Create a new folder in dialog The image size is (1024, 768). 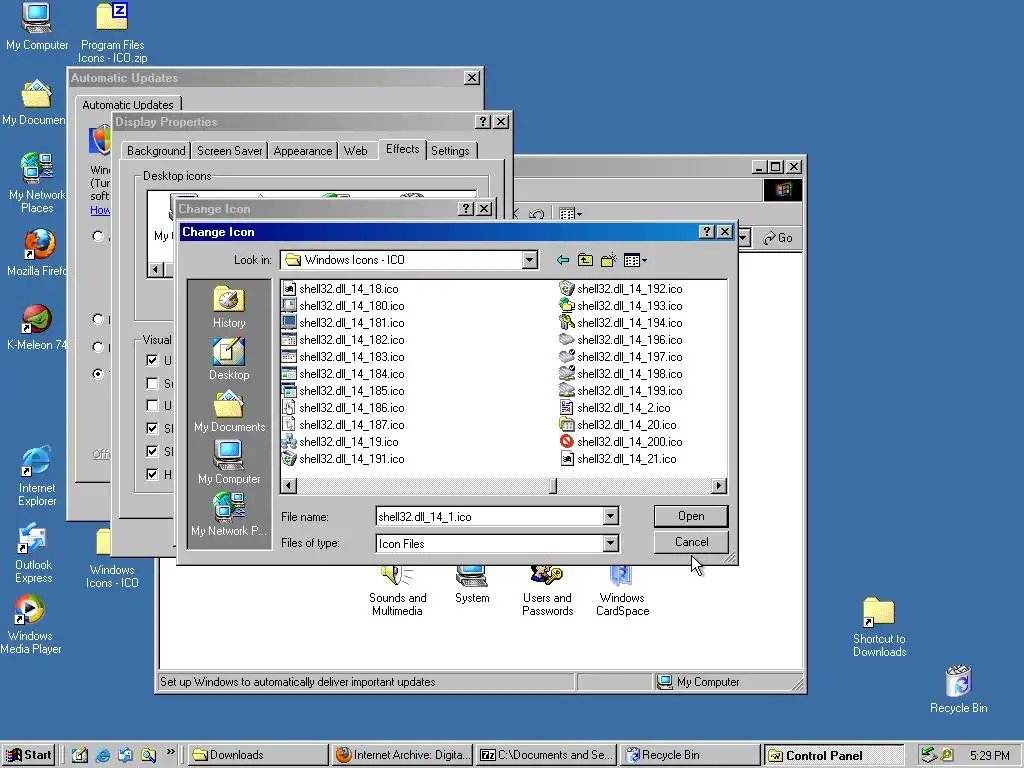click(x=608, y=260)
